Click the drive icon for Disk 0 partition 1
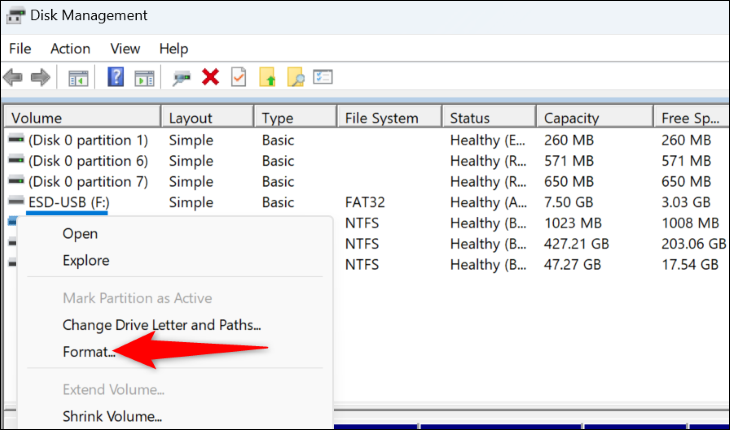 [x=16, y=139]
